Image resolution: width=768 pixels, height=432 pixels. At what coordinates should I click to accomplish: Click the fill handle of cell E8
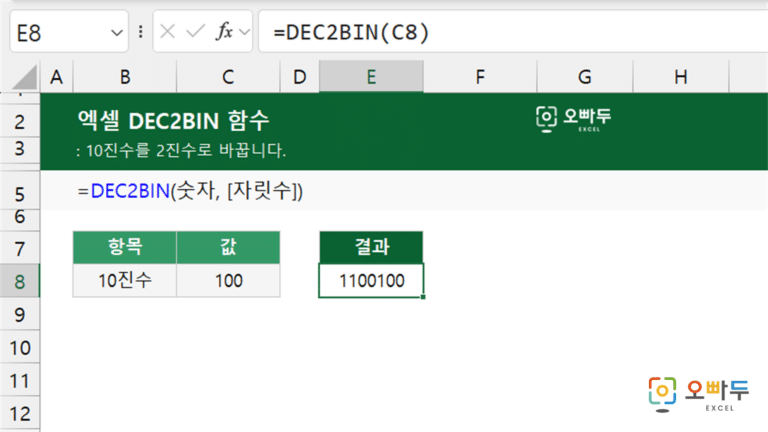point(423,297)
